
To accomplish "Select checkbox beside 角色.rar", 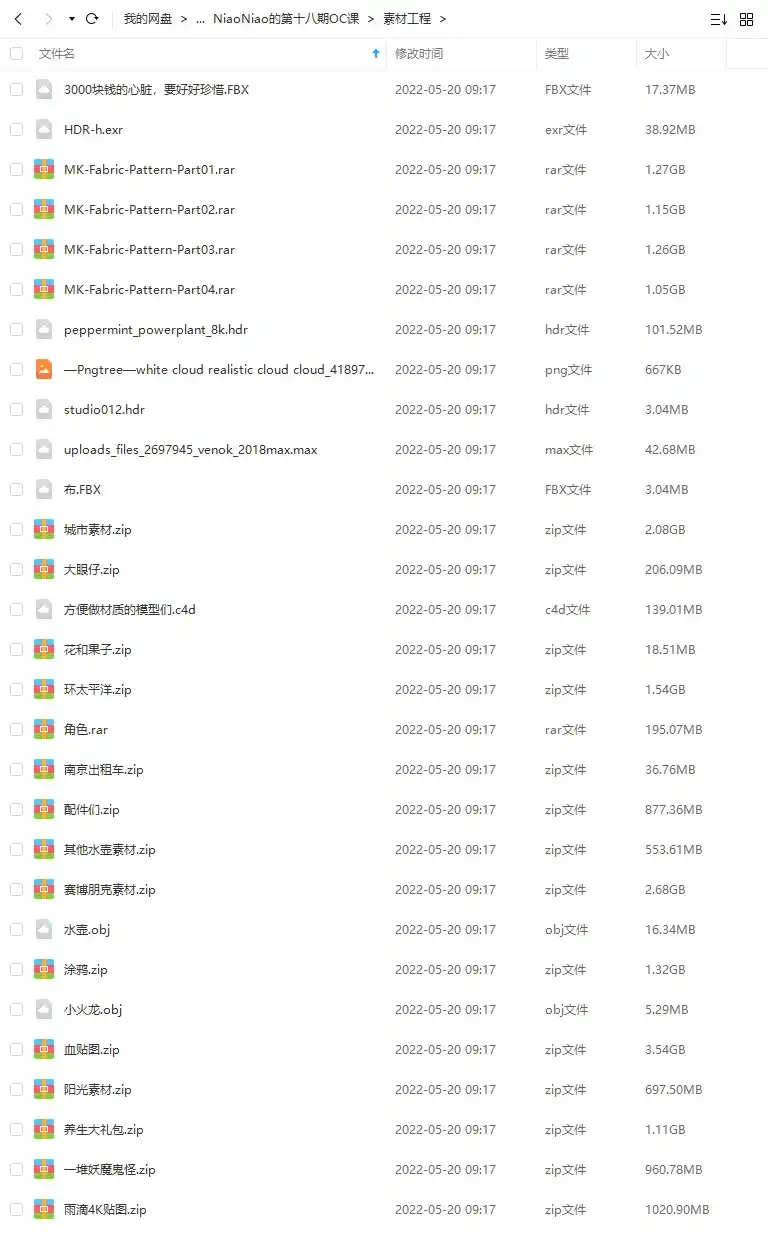I will 16,729.
